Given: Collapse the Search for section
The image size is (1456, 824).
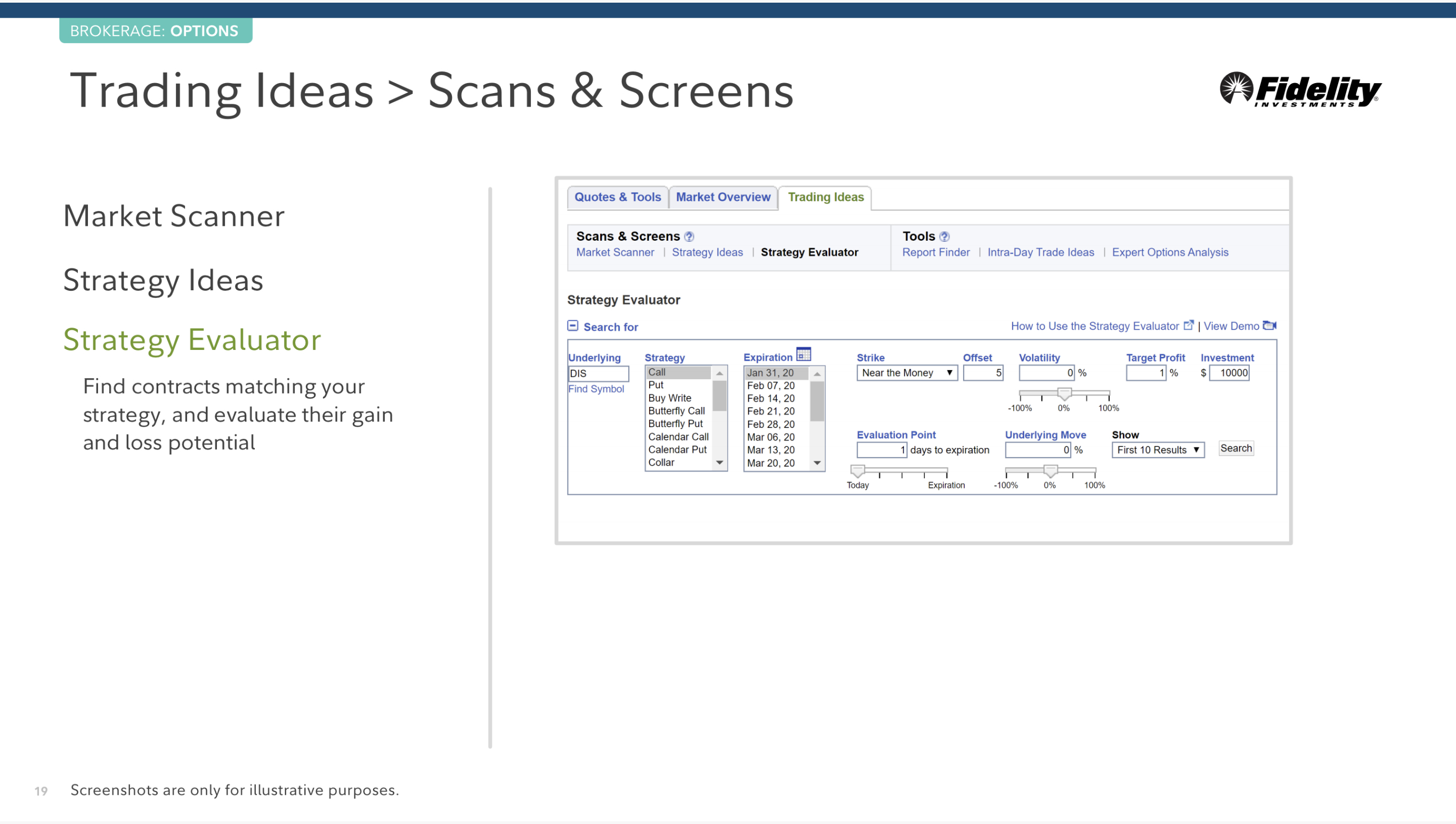Looking at the screenshot, I should click(x=573, y=326).
